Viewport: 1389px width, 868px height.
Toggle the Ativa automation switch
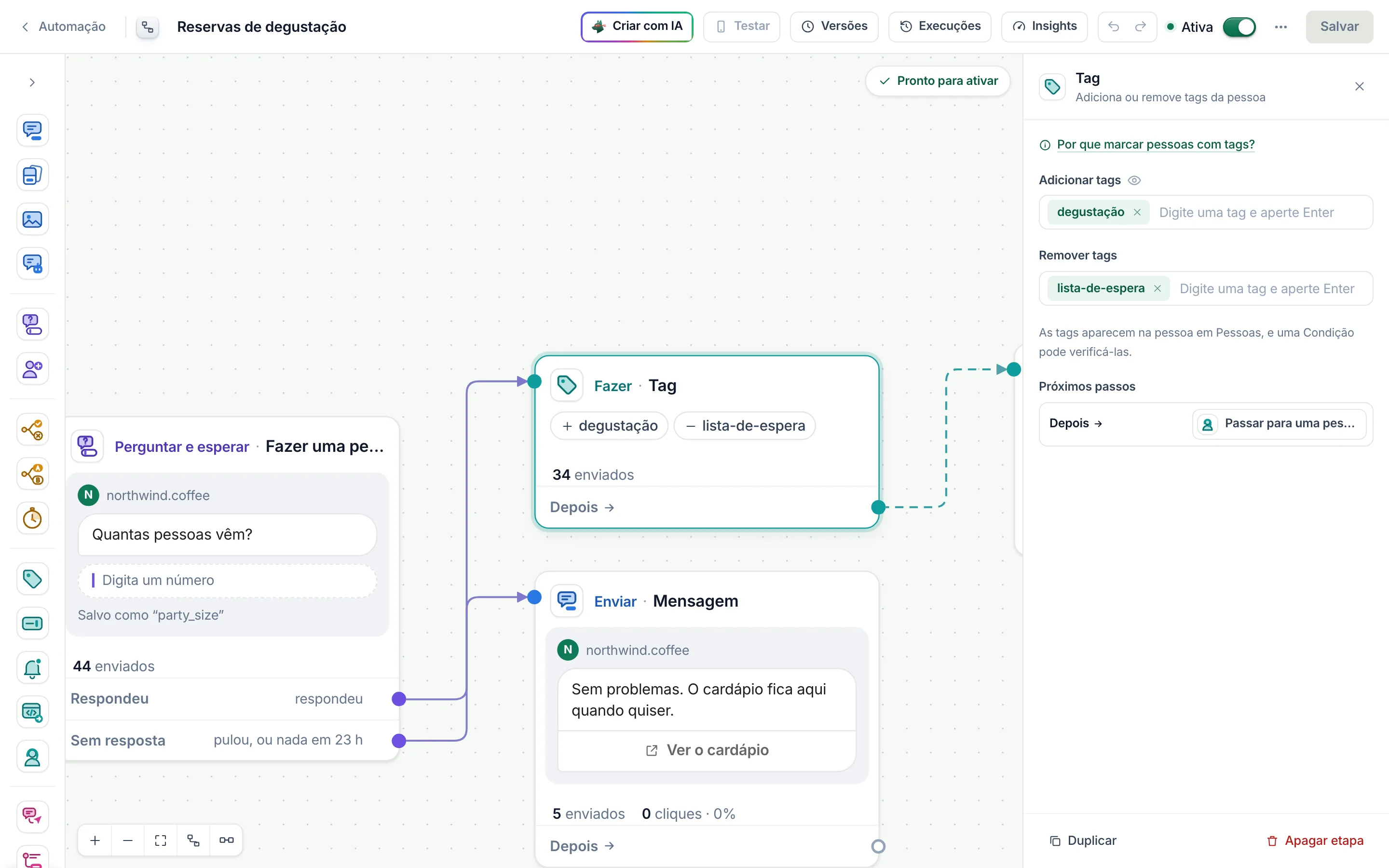click(x=1239, y=27)
